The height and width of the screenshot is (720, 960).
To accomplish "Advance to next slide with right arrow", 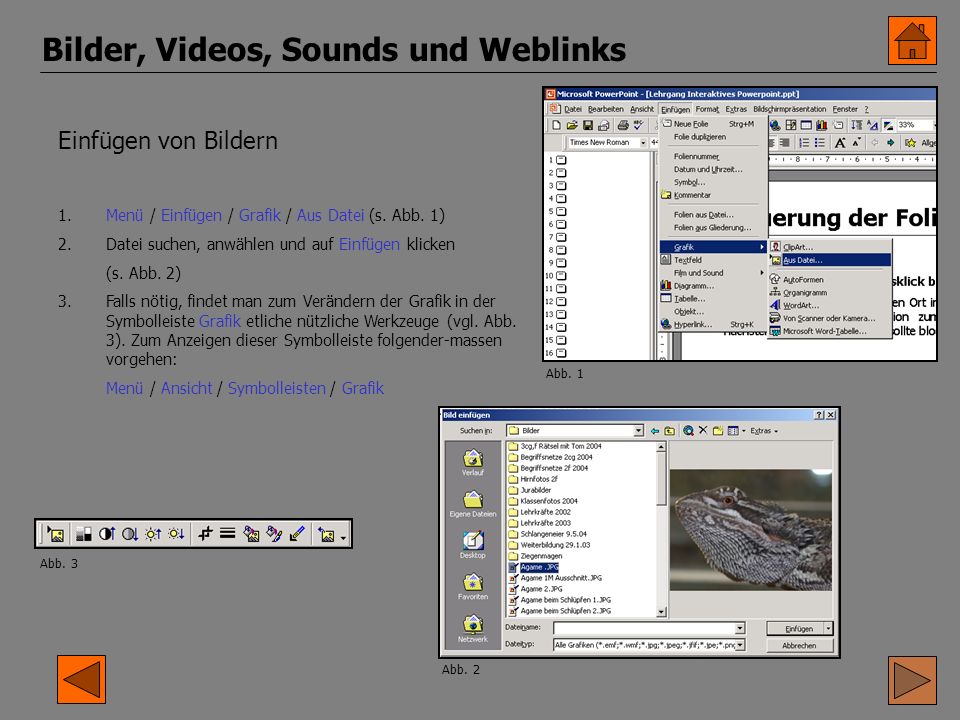I will [912, 680].
